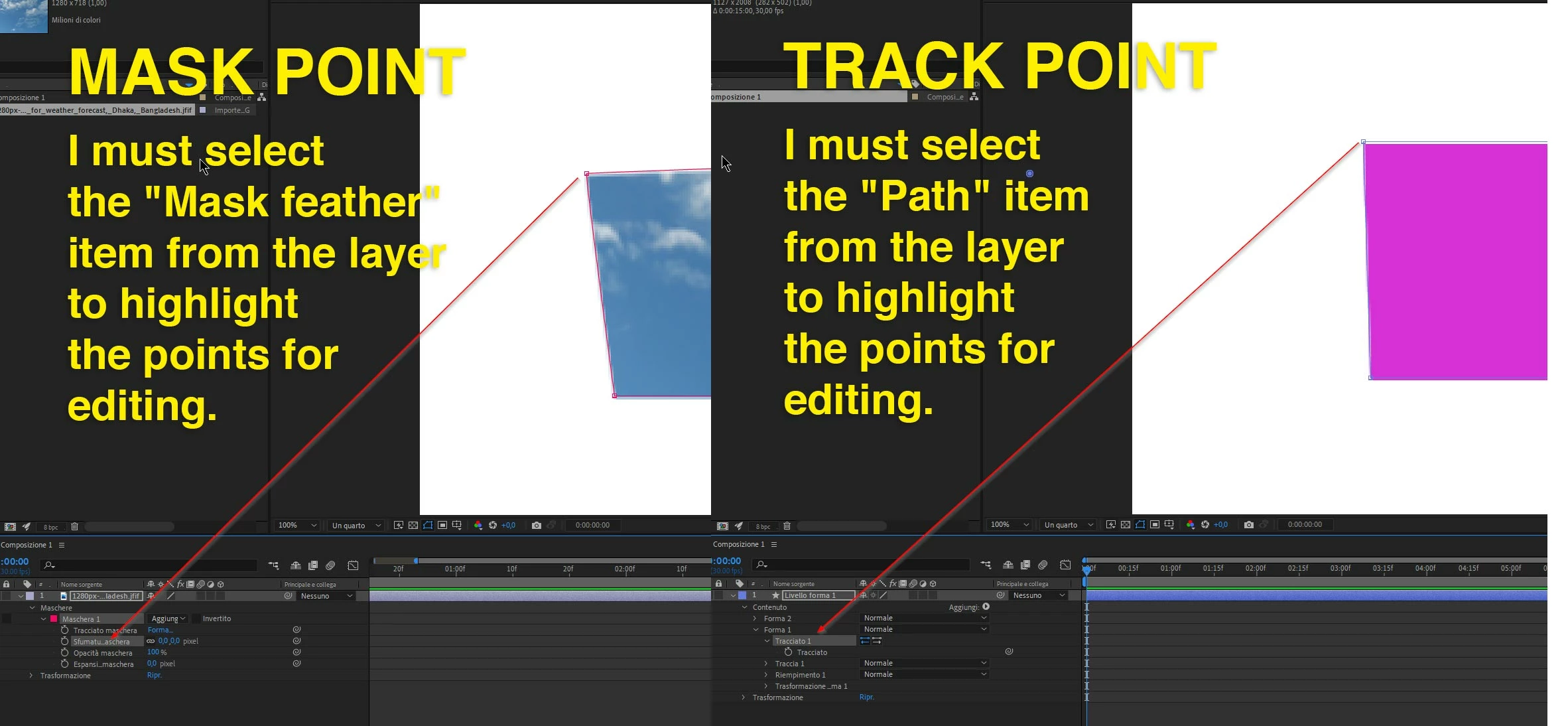The image size is (1568, 726).
Task: Toggle transparency grid in left viewer
Action: tap(413, 525)
